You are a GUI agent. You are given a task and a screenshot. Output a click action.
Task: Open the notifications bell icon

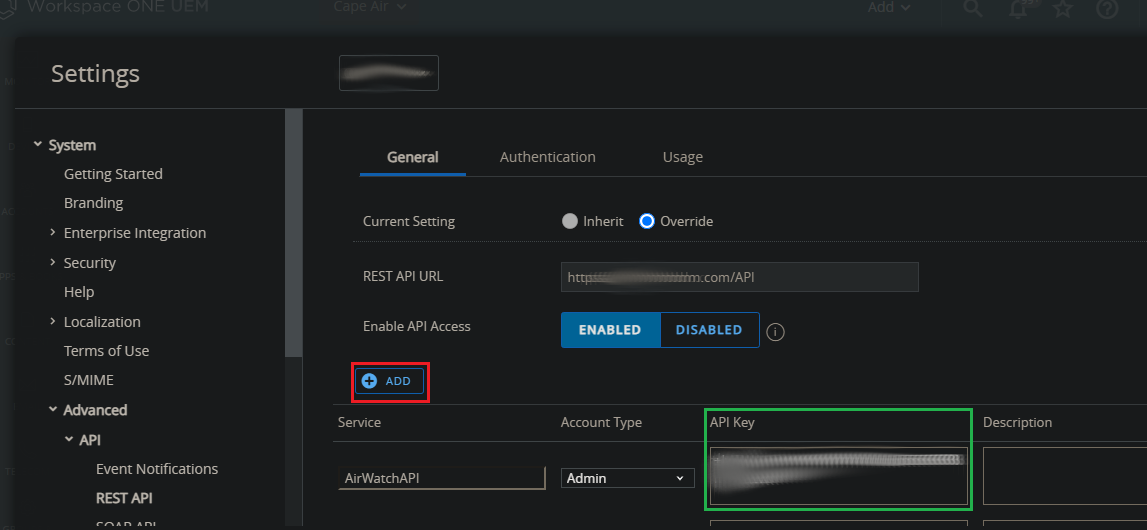(x=1018, y=8)
